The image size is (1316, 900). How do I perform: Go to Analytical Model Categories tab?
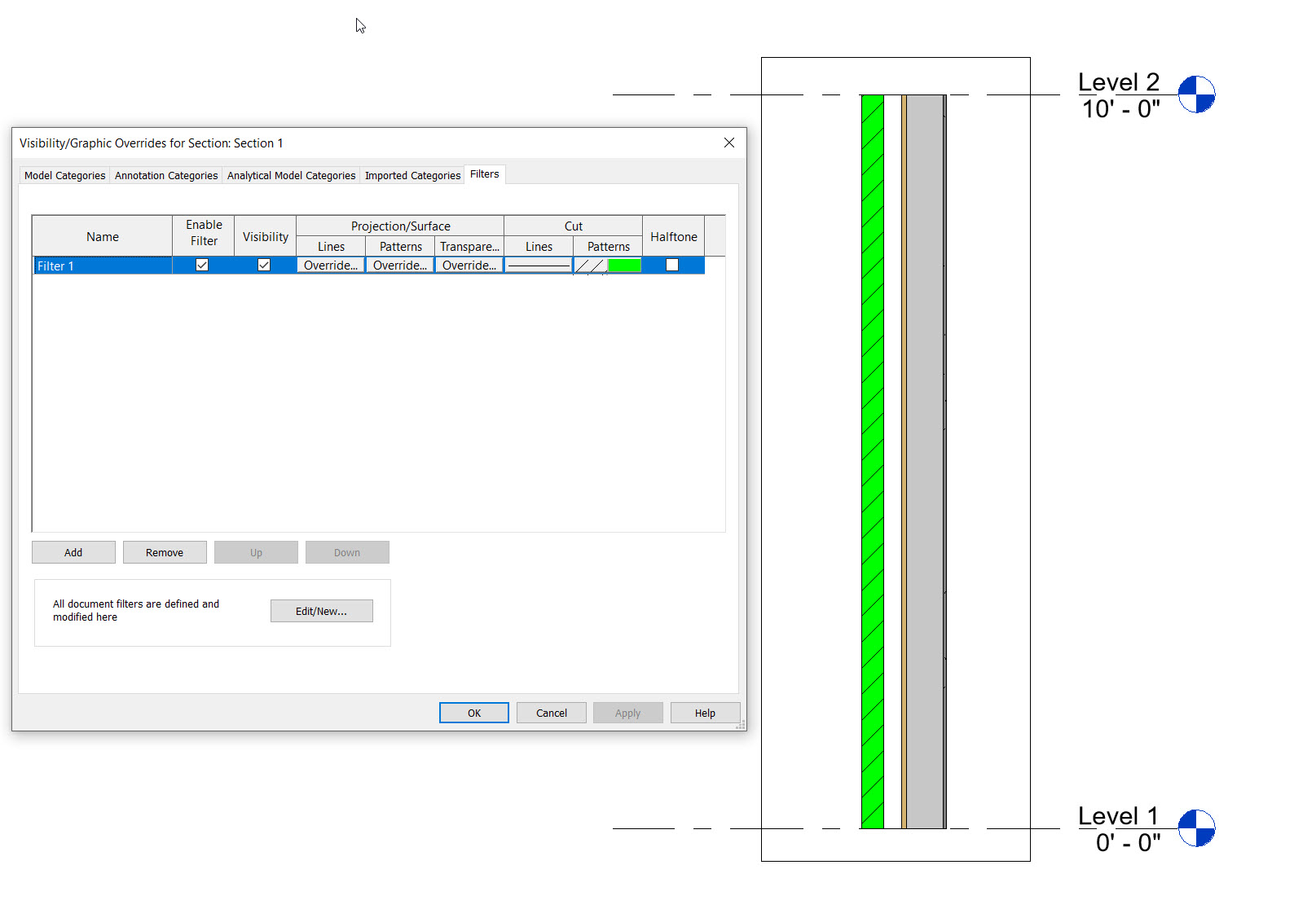(291, 175)
